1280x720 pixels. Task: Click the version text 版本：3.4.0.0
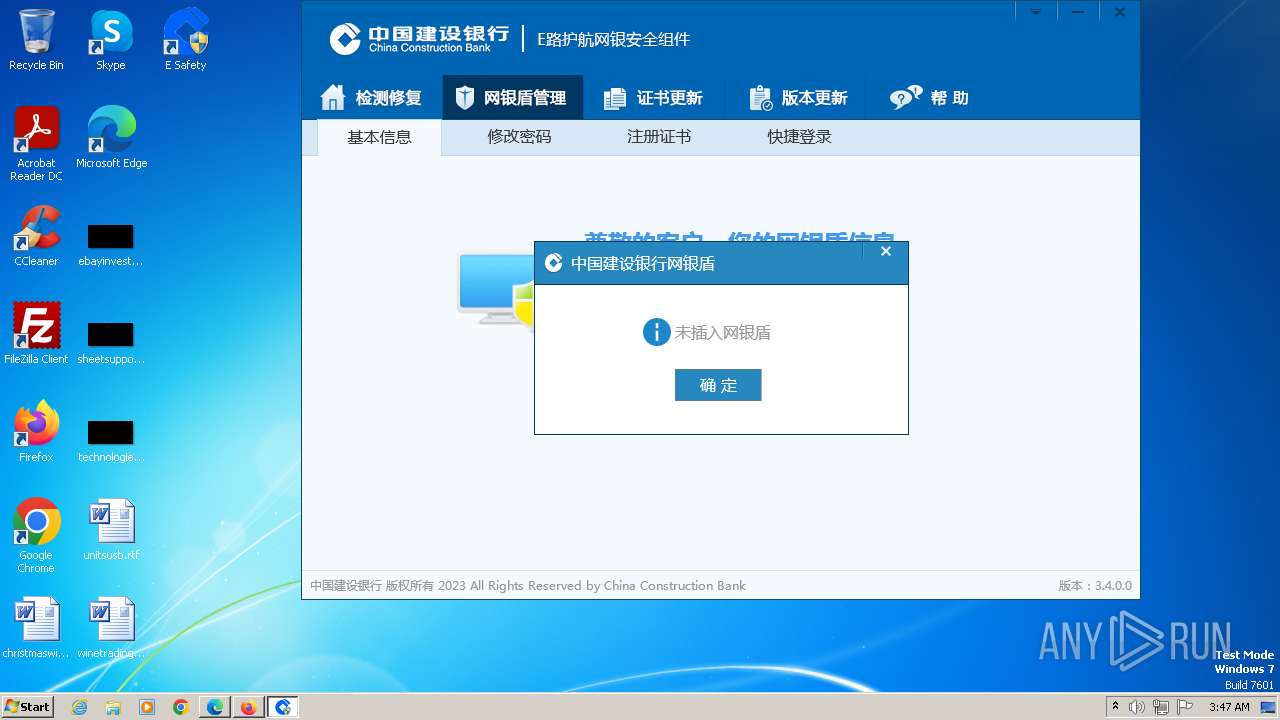[x=1095, y=586]
